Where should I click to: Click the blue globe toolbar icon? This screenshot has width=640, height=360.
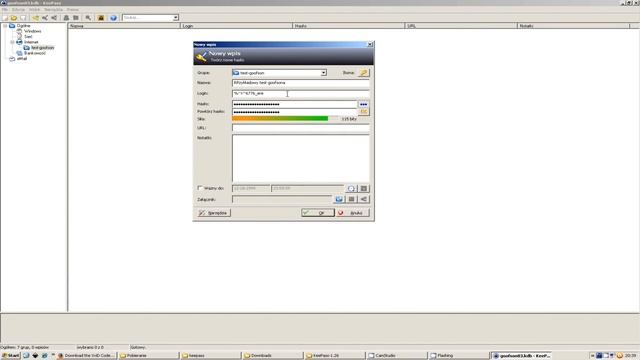(113, 18)
